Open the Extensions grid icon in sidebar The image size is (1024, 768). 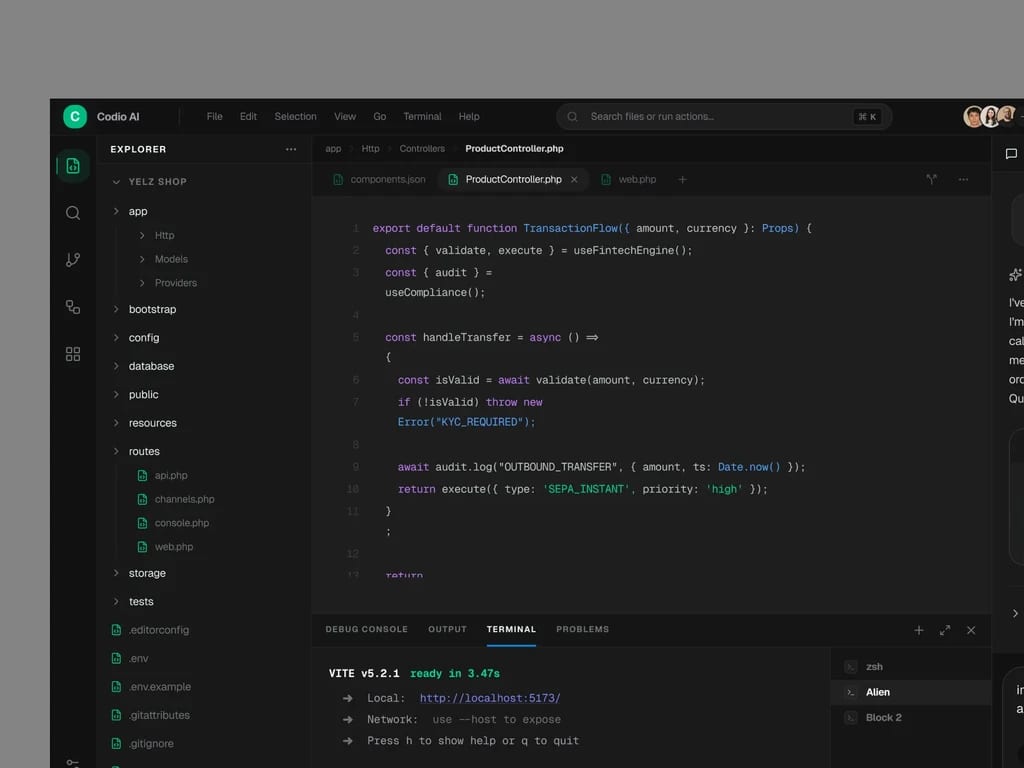[x=73, y=354]
